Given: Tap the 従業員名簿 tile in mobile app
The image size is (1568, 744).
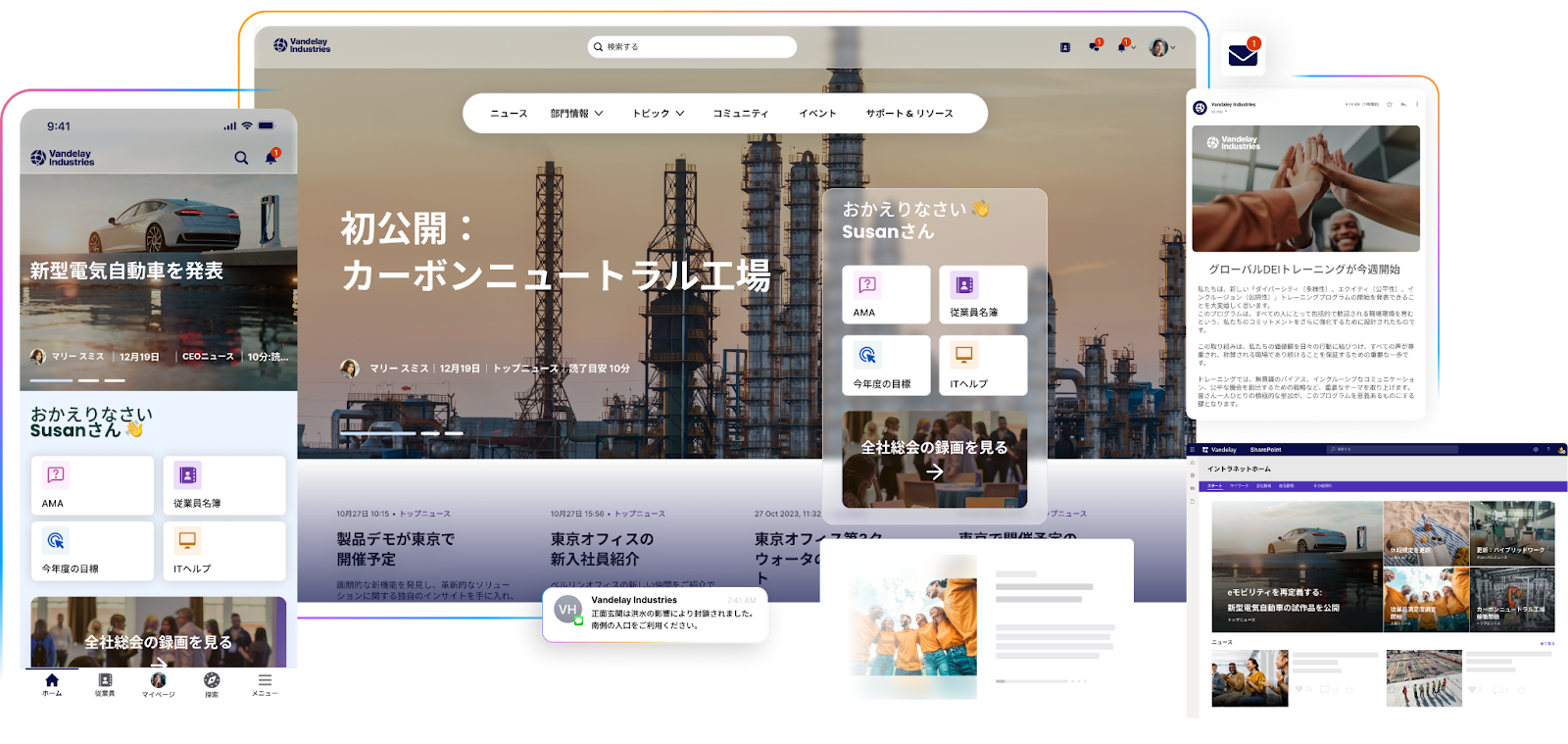Looking at the screenshot, I should [x=224, y=485].
